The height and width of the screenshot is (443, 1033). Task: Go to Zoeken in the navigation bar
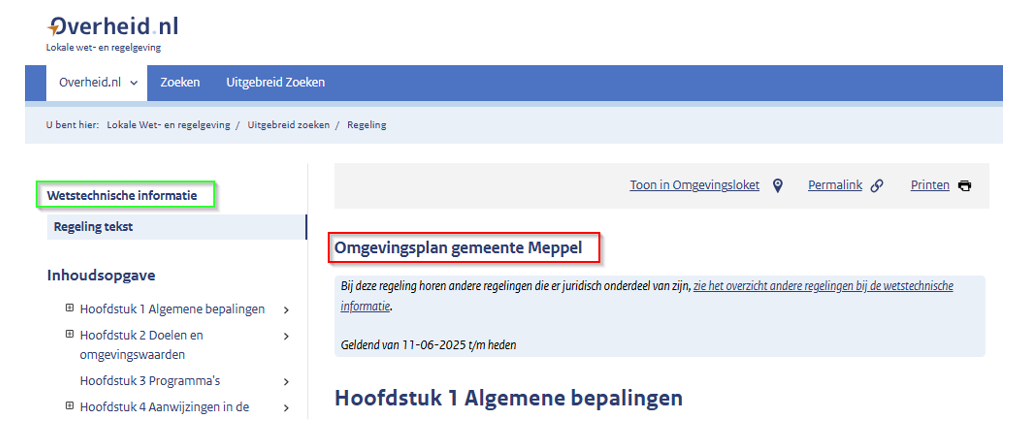point(180,83)
